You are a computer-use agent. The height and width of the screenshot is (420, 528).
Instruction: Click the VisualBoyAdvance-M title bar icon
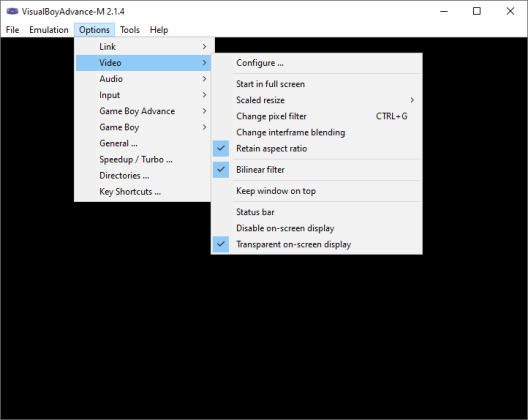pos(12,11)
